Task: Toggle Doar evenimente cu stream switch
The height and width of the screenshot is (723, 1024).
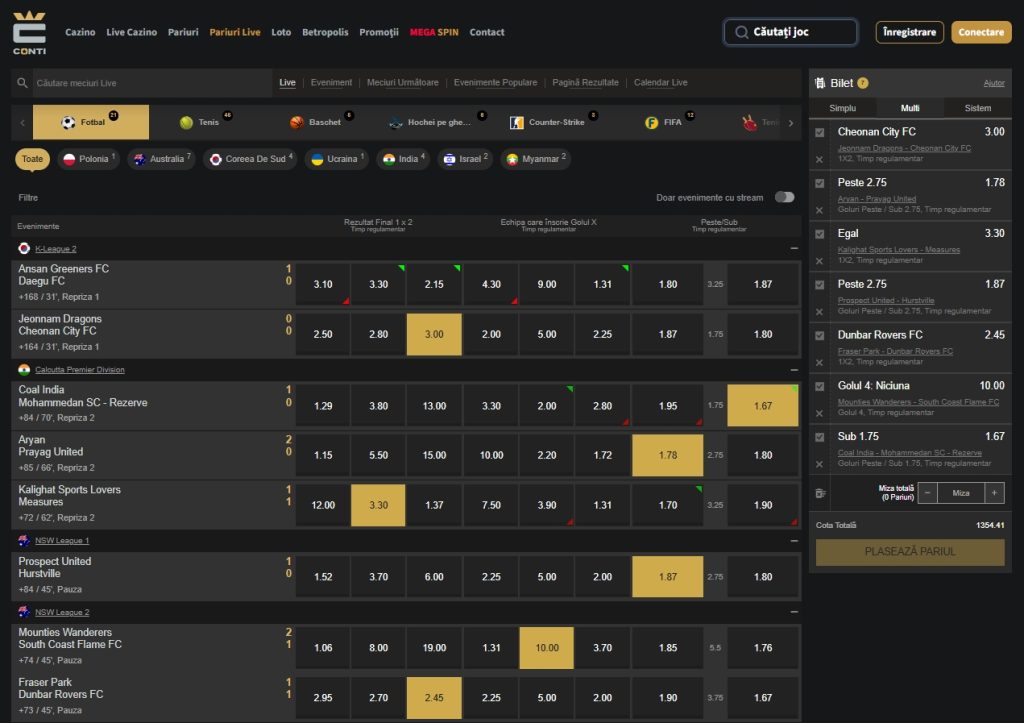Action: click(784, 197)
